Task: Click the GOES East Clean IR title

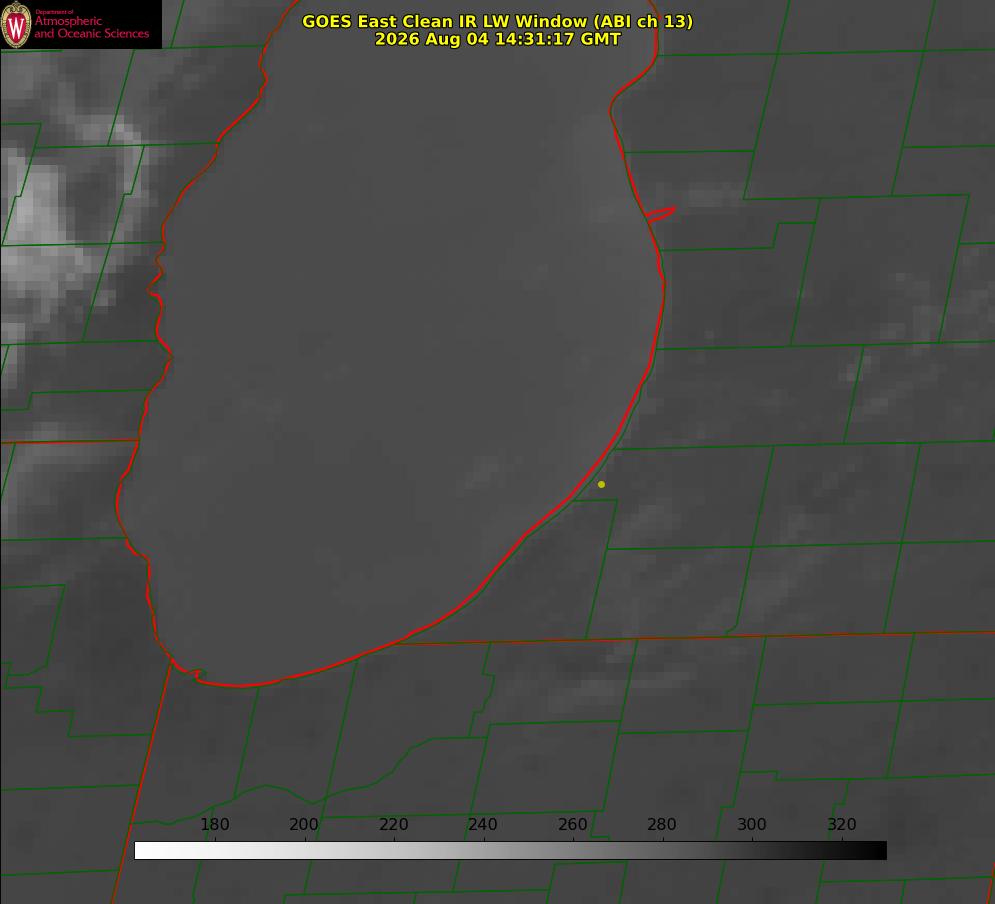Action: [x=497, y=21]
